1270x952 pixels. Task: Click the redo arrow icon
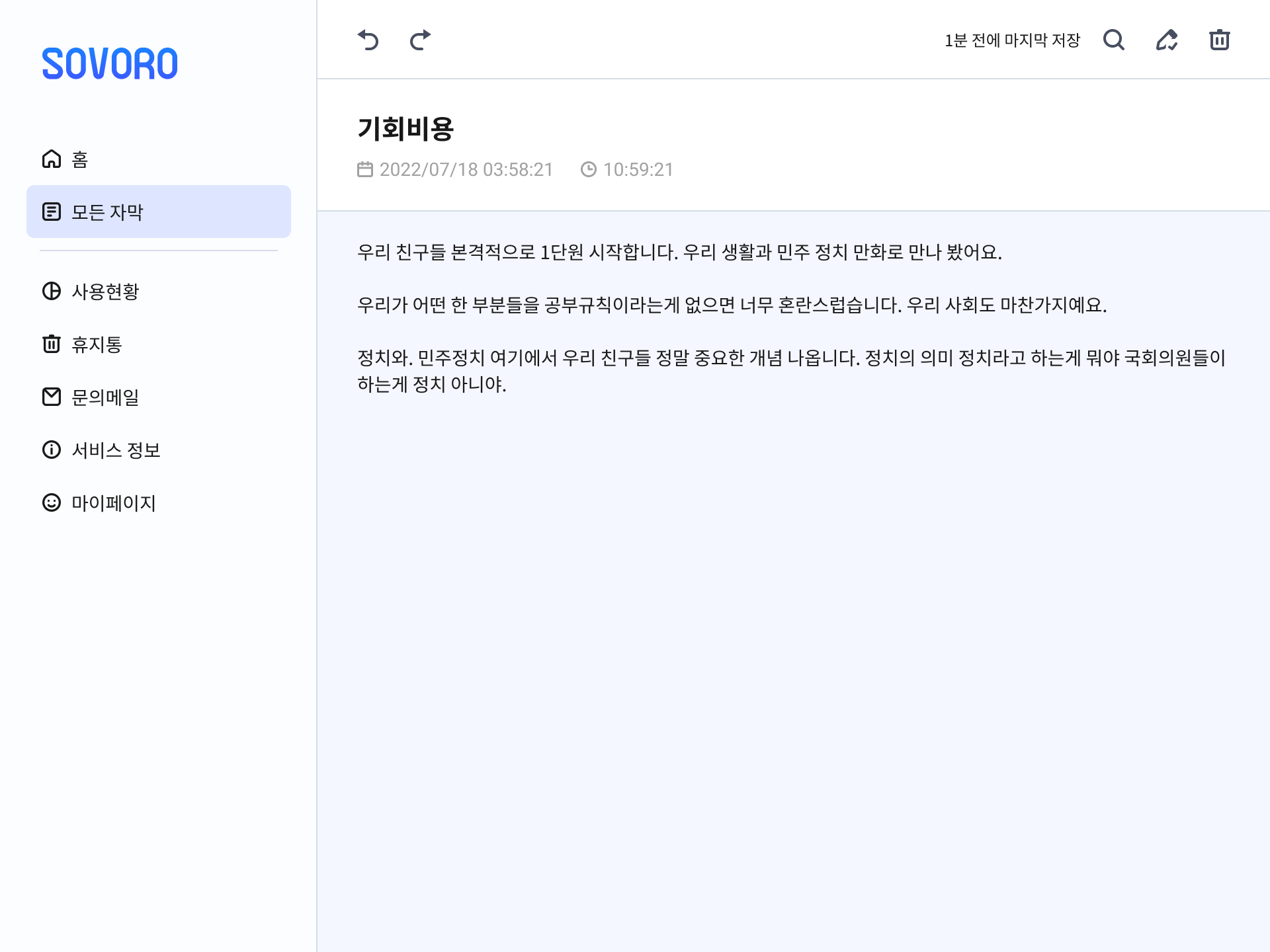click(x=420, y=40)
